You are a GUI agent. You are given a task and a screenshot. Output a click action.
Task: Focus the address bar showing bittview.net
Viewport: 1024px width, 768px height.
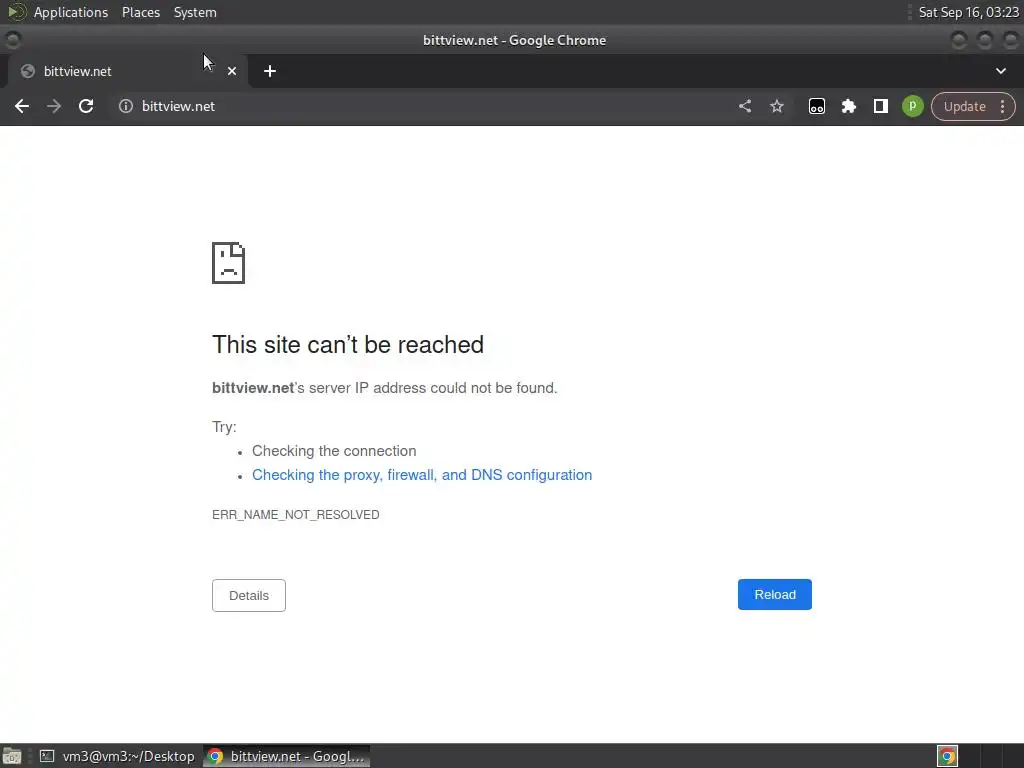coord(418,106)
